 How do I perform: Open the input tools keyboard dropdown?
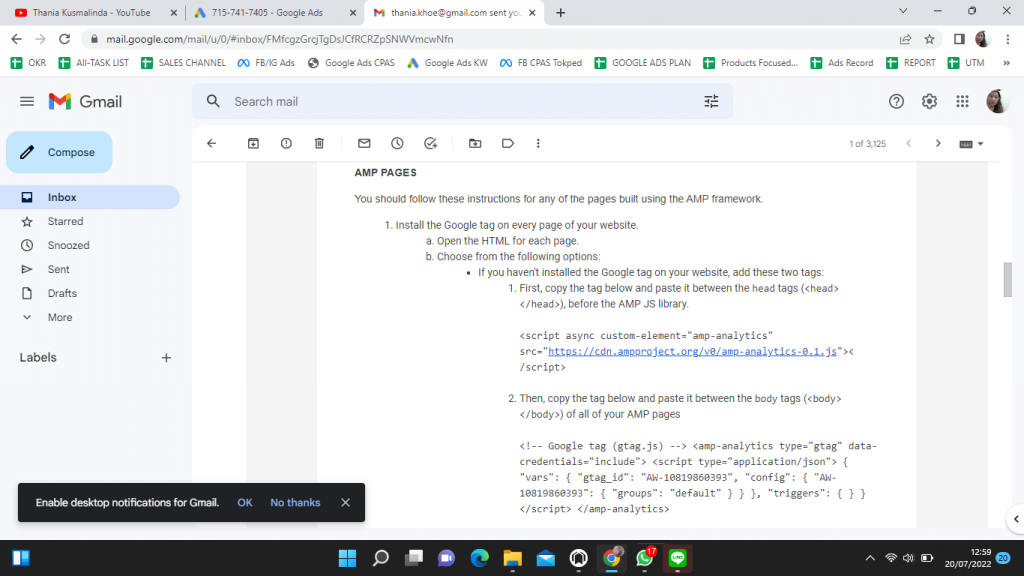[x=971, y=144]
